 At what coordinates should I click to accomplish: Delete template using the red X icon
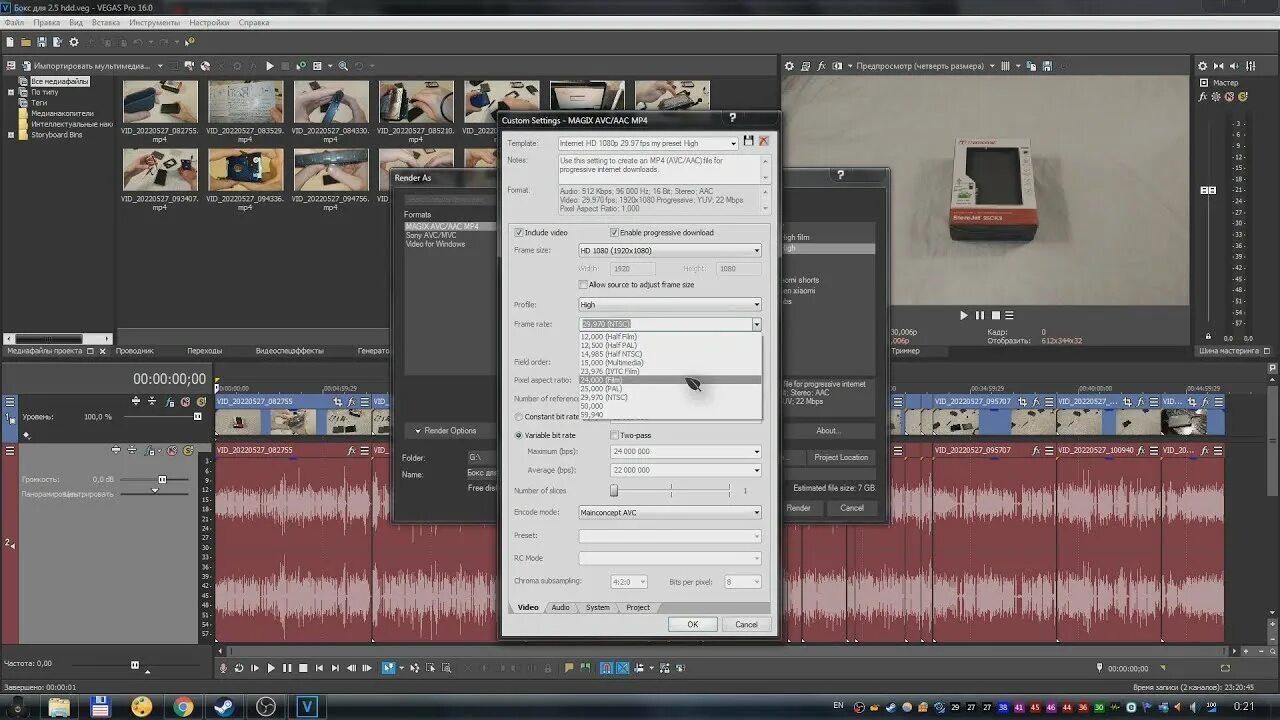coord(764,141)
